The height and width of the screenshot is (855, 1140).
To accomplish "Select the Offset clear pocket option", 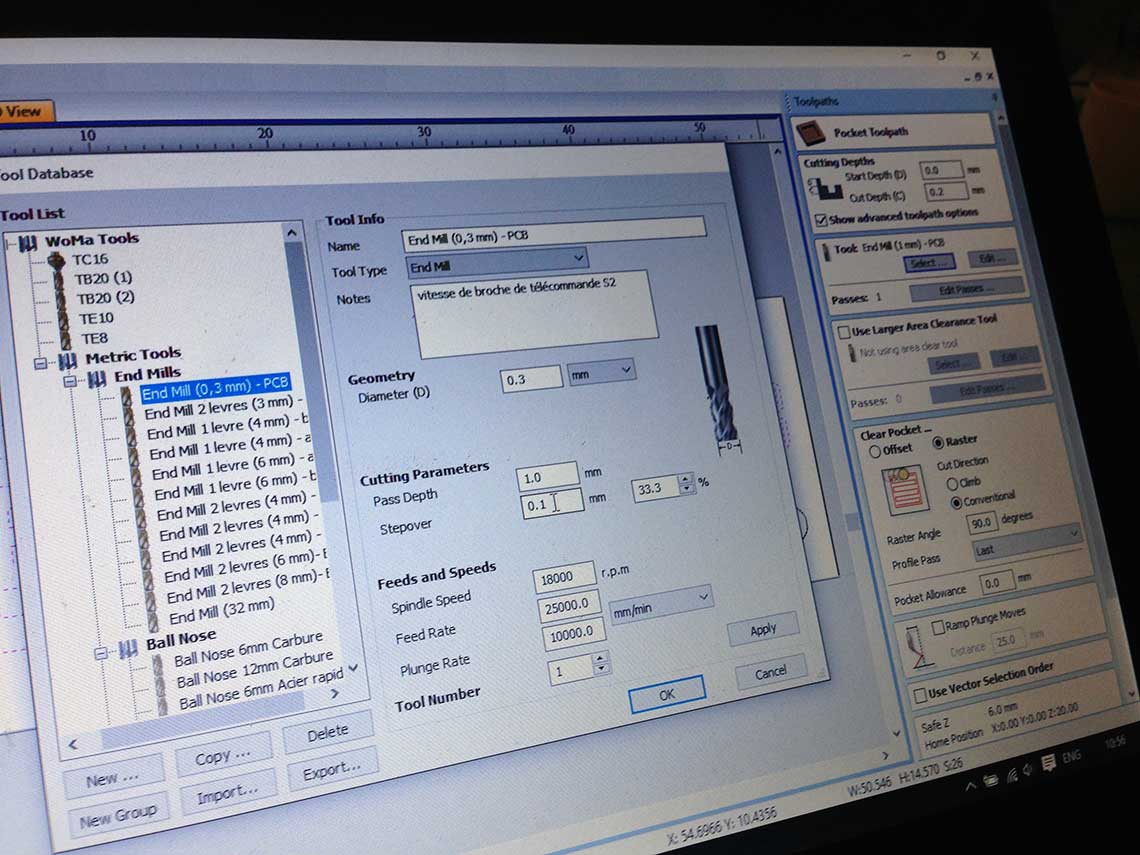I will click(875, 451).
